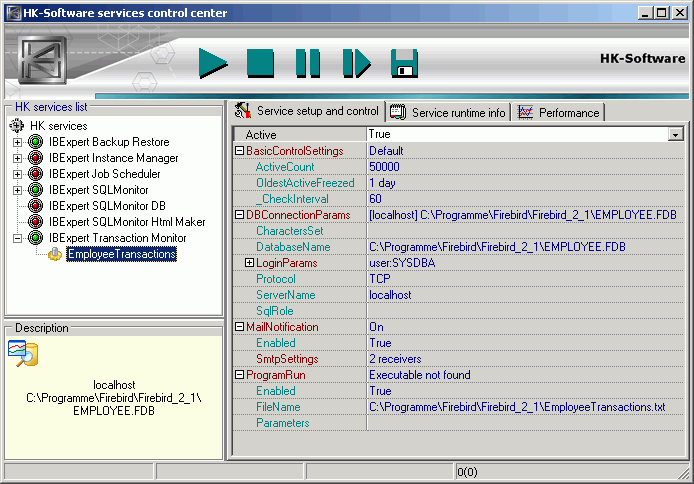The height and width of the screenshot is (484, 694).
Task: Expand IBExpert Job Scheduler node
Action: pyautogui.click(x=17, y=174)
